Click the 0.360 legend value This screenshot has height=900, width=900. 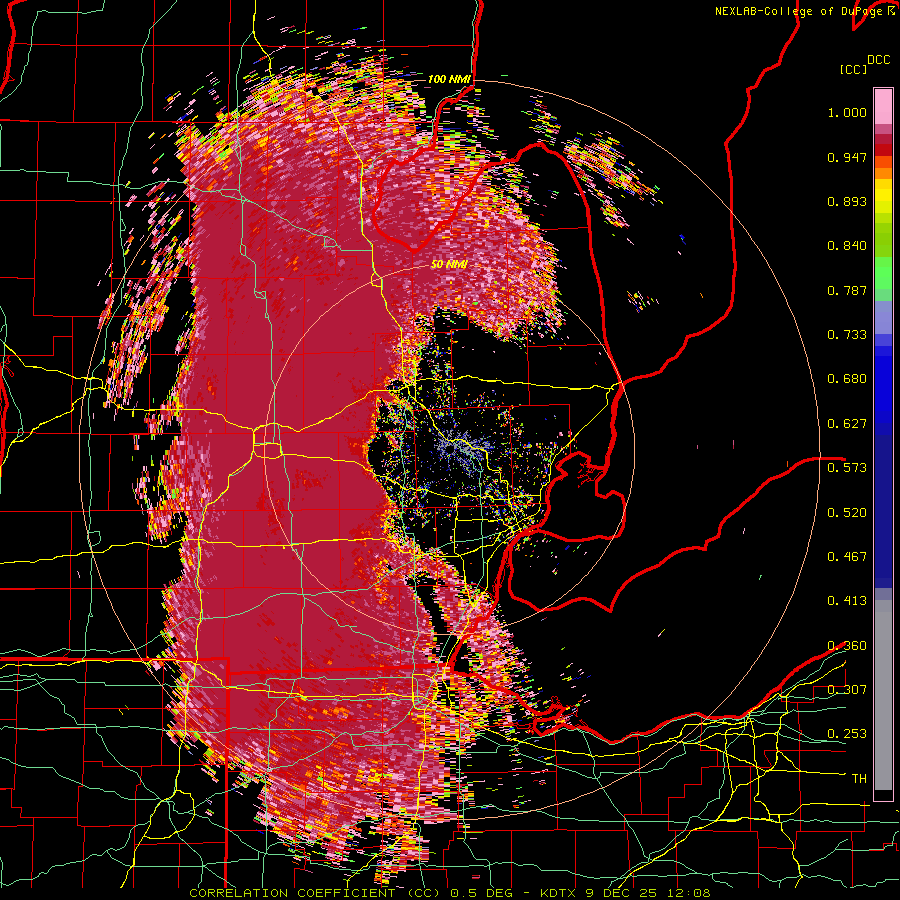coord(847,646)
